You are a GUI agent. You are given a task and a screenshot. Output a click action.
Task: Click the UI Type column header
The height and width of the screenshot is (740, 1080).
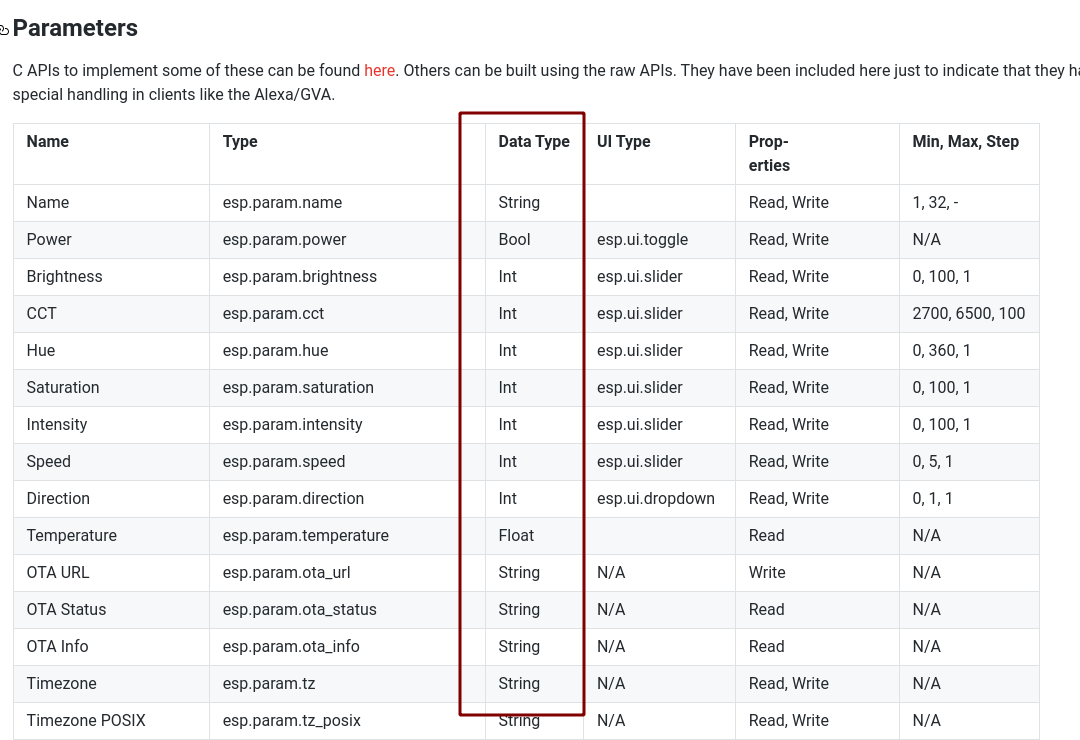[623, 141]
